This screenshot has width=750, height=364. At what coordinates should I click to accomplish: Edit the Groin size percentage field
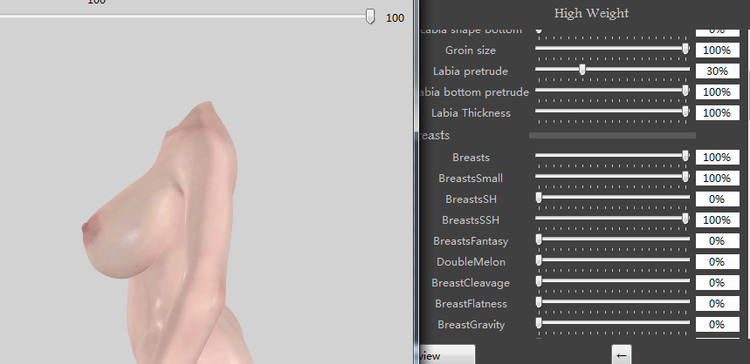pyautogui.click(x=717, y=50)
